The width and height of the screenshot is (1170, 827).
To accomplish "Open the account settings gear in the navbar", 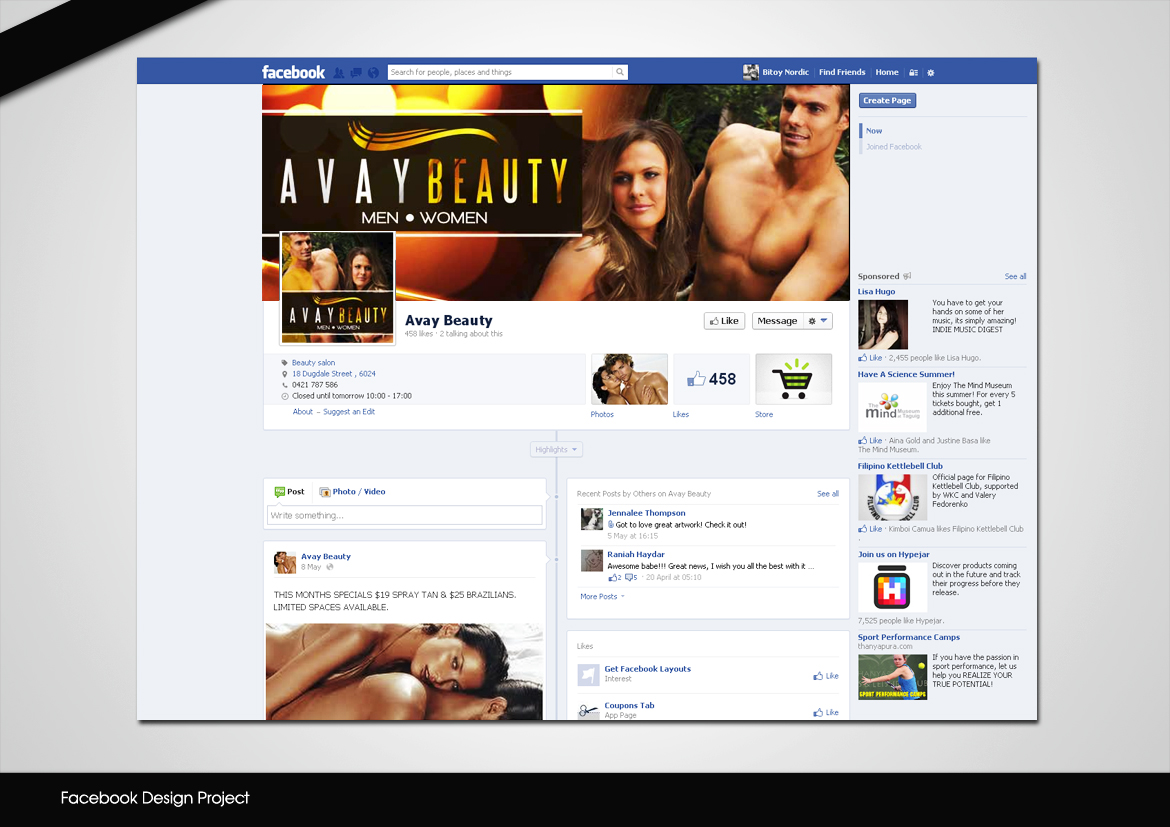I will [x=930, y=71].
